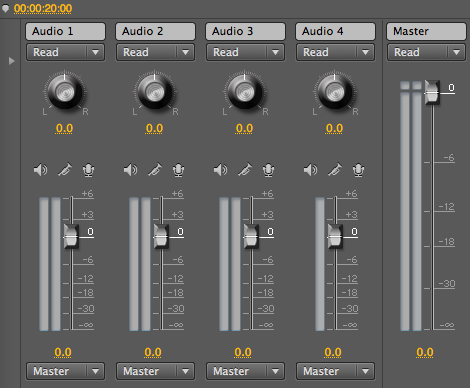
Task: Expand effects and sends with side triangle
Action: pyautogui.click(x=11, y=61)
